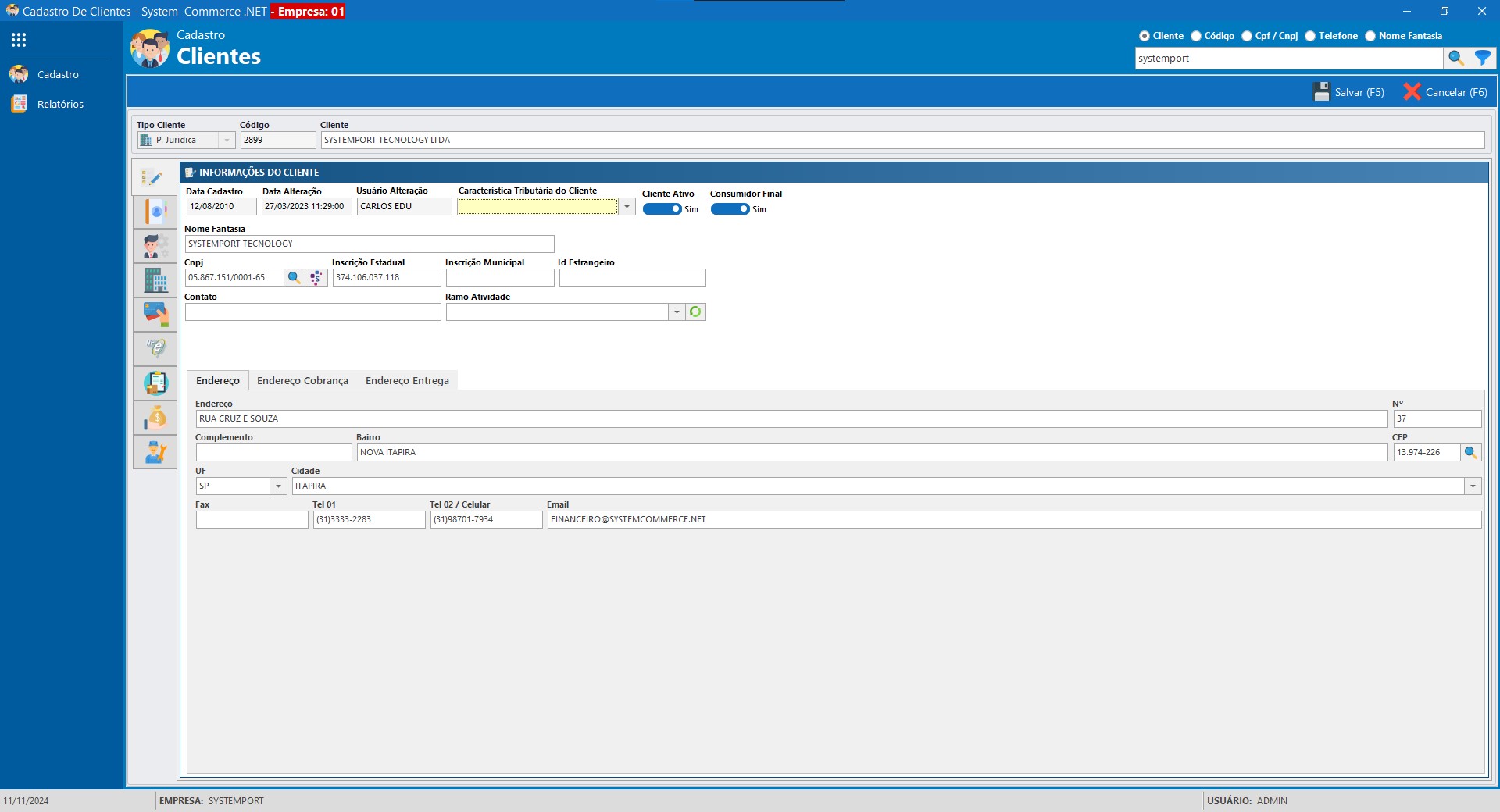Screen dimensions: 1500x812
Task: Toggle the Cliente Ativo switch
Action: click(x=662, y=209)
